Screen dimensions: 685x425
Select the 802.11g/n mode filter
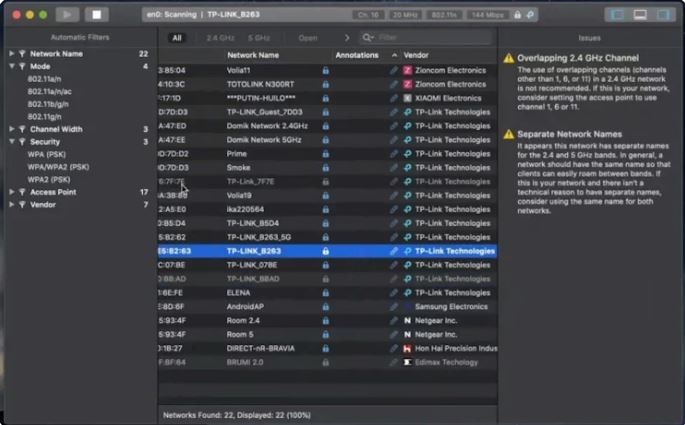click(x=44, y=117)
